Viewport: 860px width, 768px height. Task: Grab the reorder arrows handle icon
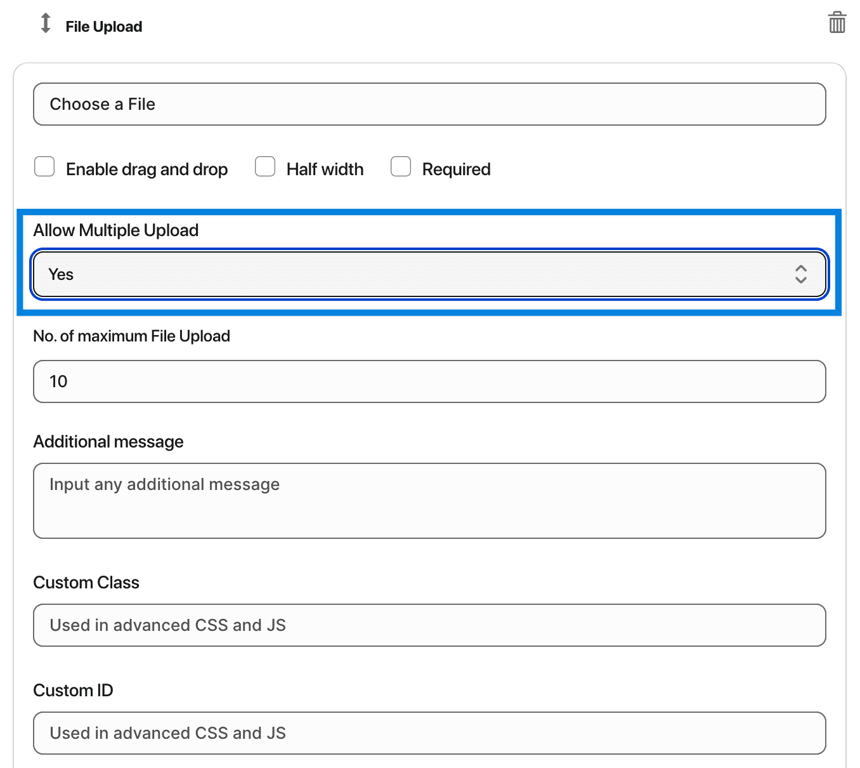(x=46, y=23)
